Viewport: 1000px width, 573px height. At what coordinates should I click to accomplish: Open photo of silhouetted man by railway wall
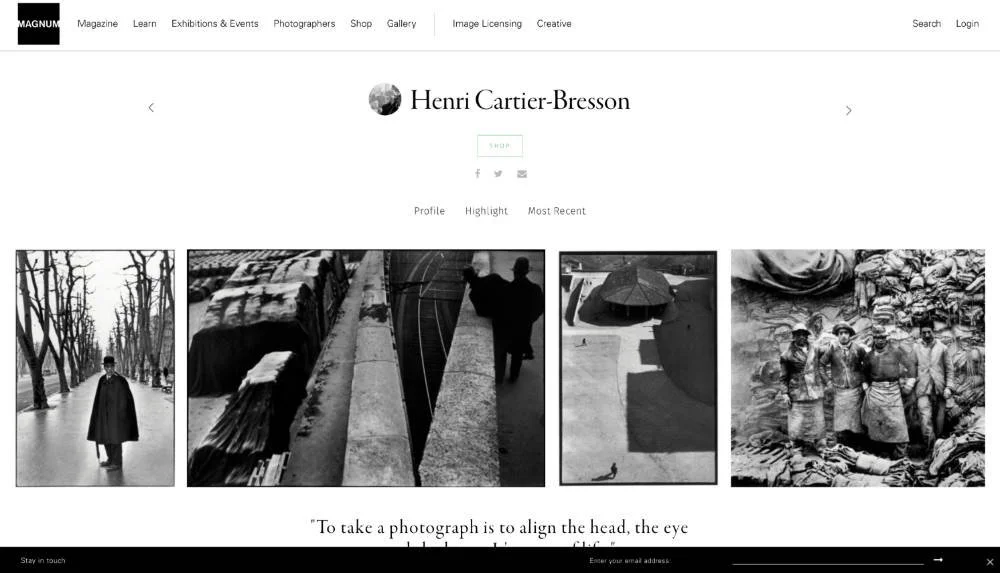(366, 368)
